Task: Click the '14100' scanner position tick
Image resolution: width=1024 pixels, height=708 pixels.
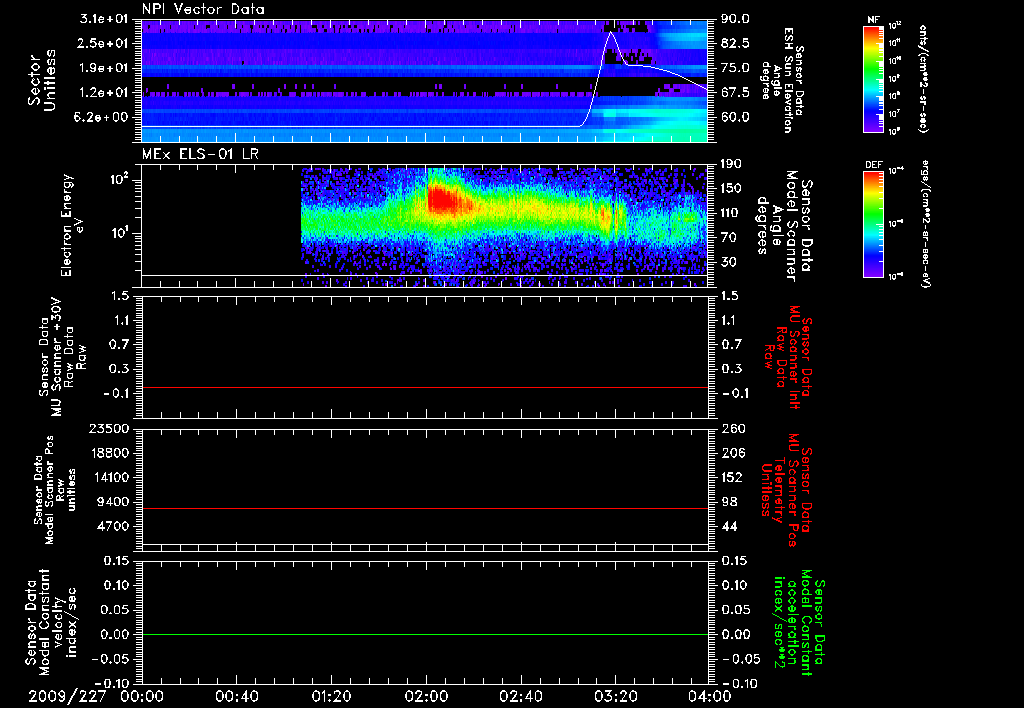Action: [x=111, y=477]
